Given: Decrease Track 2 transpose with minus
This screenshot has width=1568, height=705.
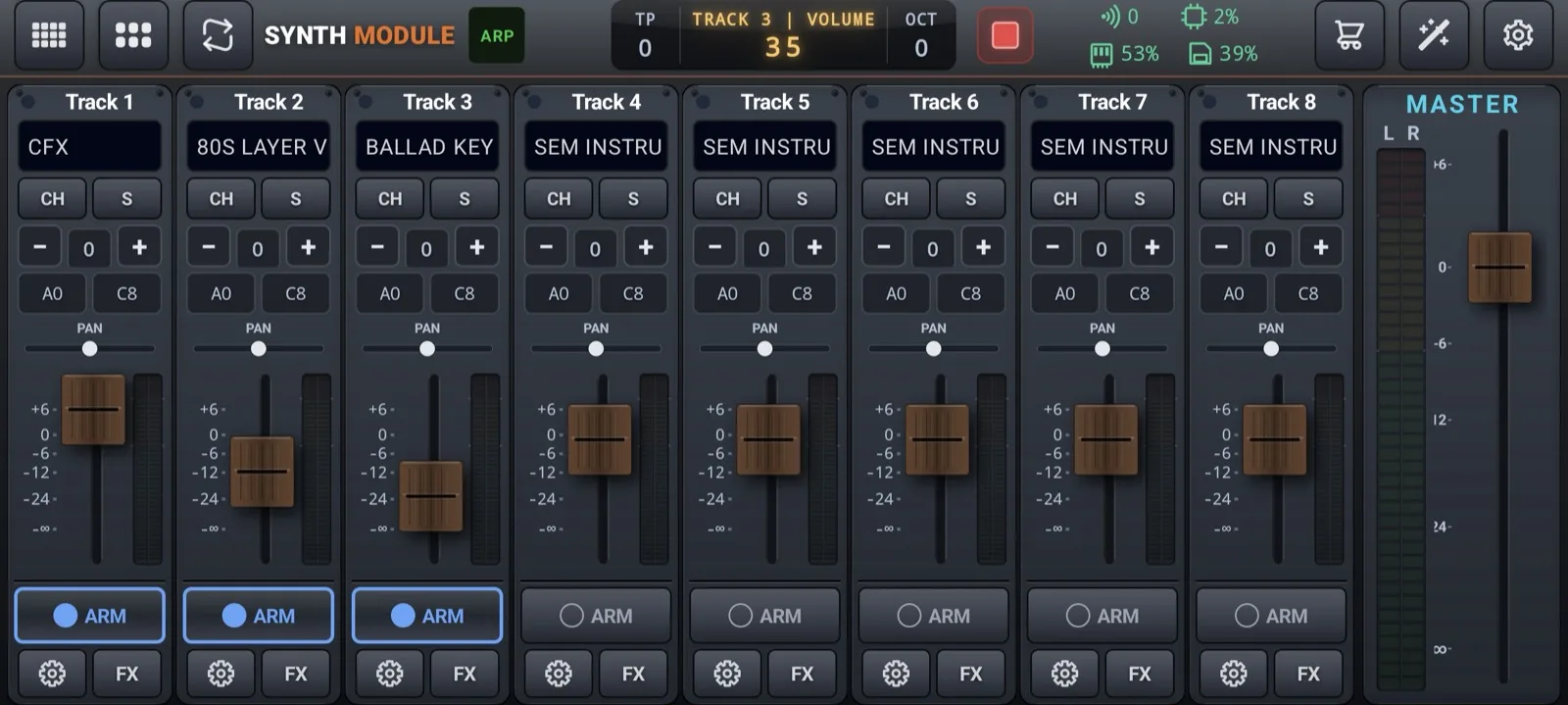Looking at the screenshot, I should click(x=209, y=247).
